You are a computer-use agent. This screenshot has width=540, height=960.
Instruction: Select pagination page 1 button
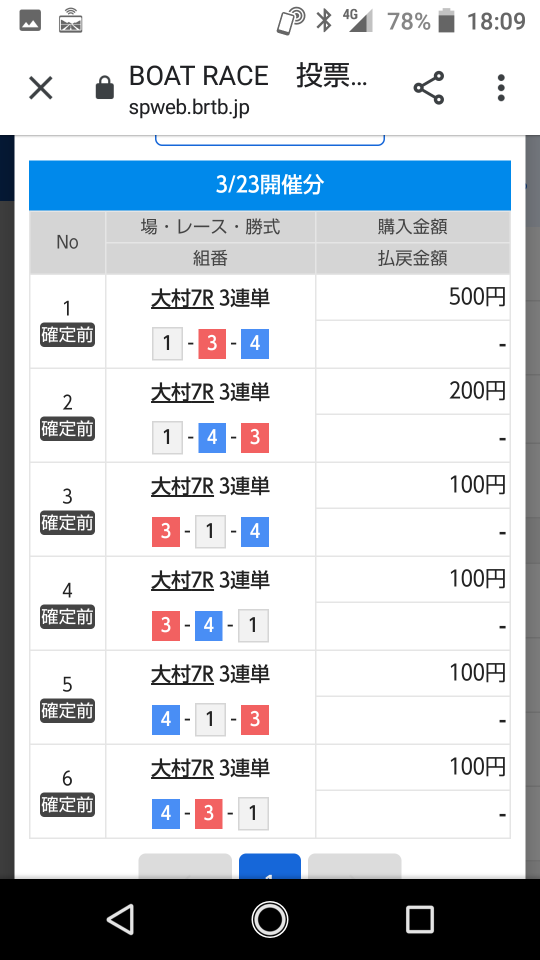click(270, 867)
